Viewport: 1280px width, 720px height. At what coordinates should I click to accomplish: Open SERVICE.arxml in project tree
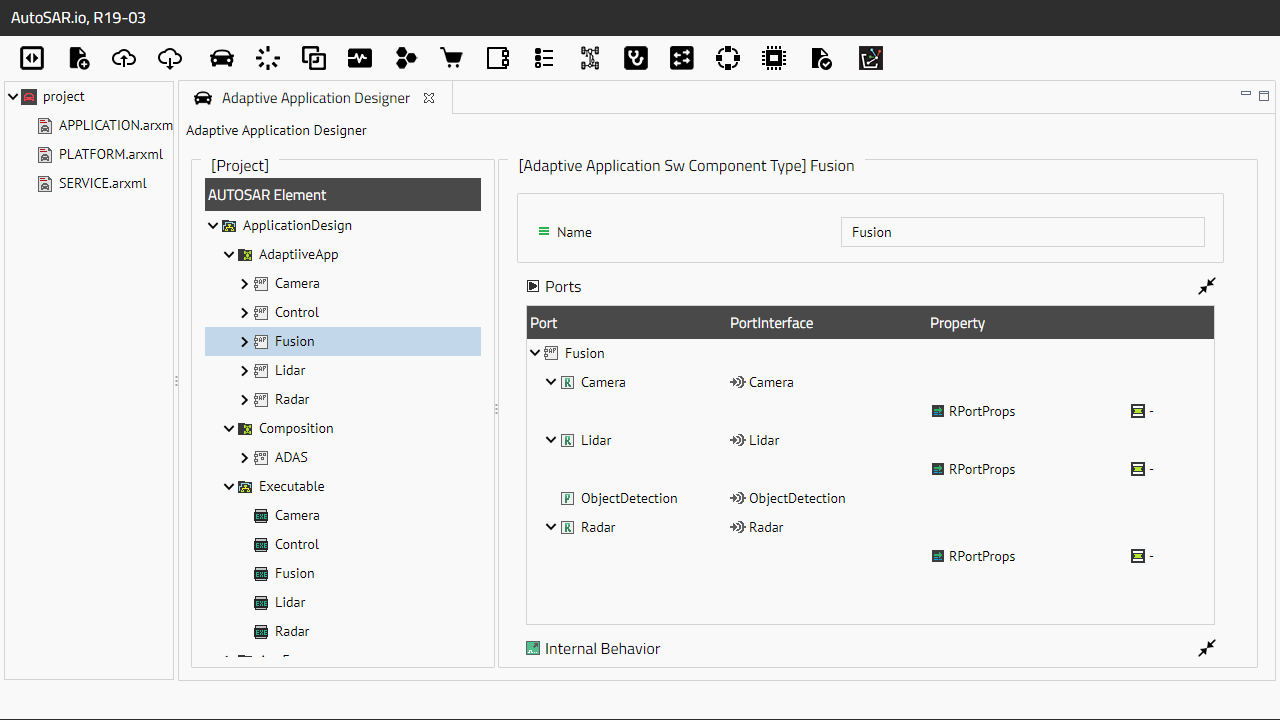coord(102,183)
